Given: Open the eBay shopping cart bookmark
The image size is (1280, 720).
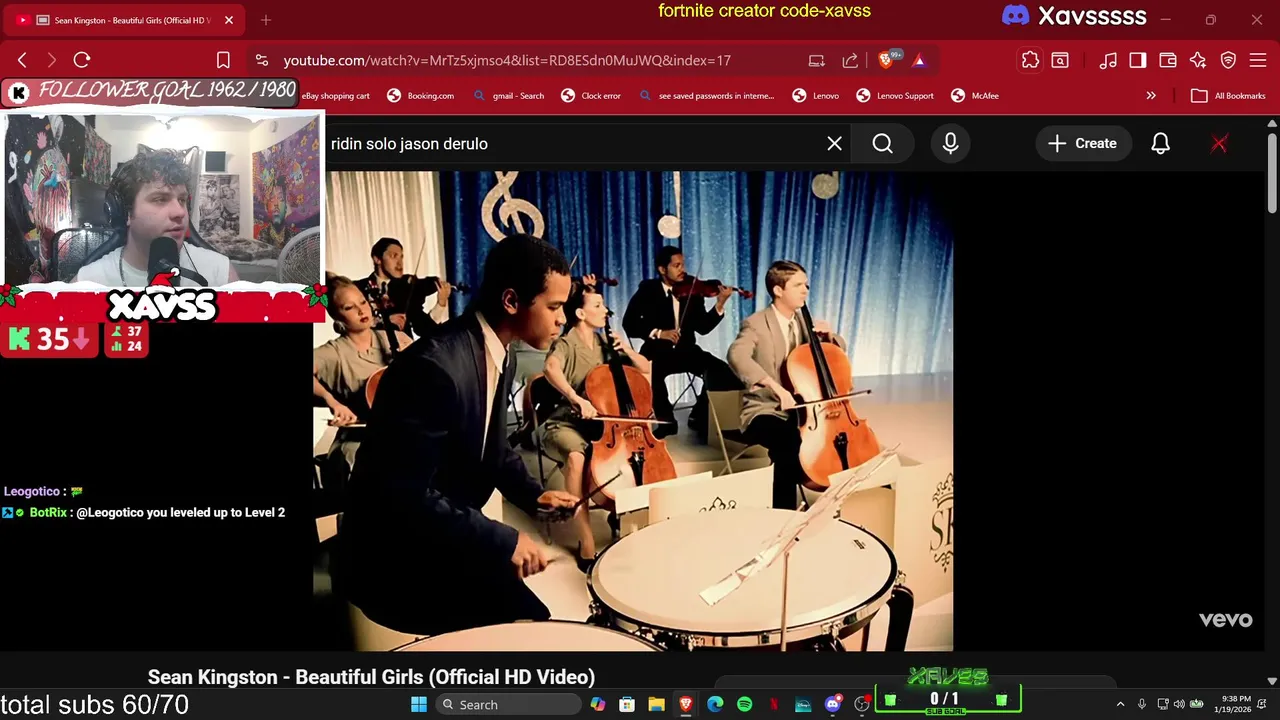Looking at the screenshot, I should pos(336,96).
